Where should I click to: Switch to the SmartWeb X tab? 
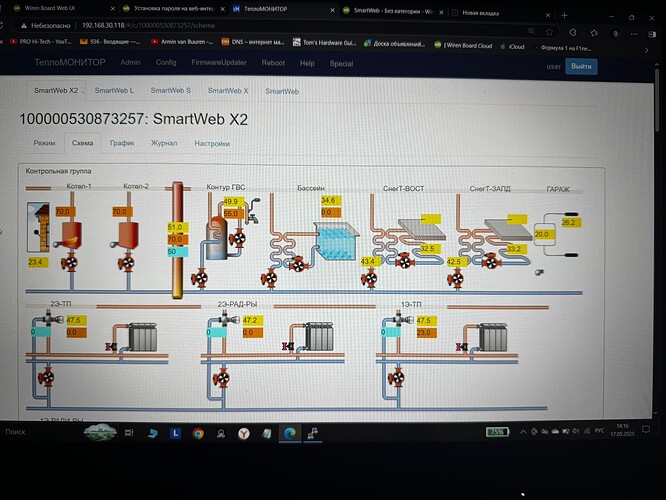(x=228, y=91)
